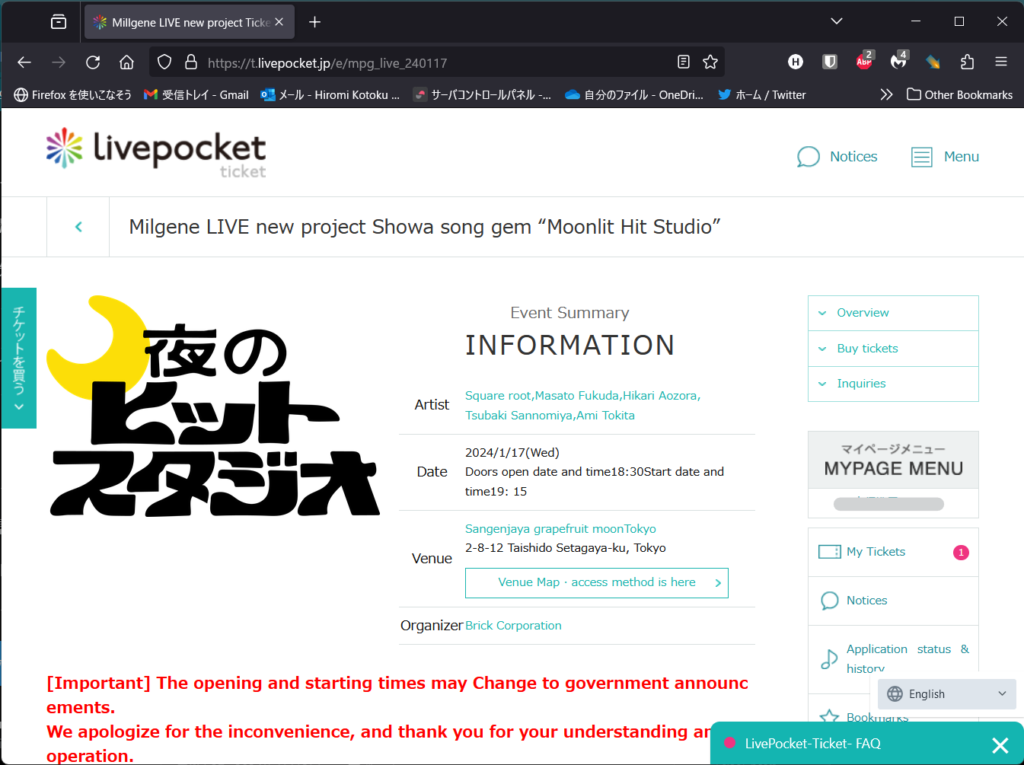Open the Gmail bookmark in bookmarks bar
This screenshot has height=765, width=1024.
click(x=196, y=95)
